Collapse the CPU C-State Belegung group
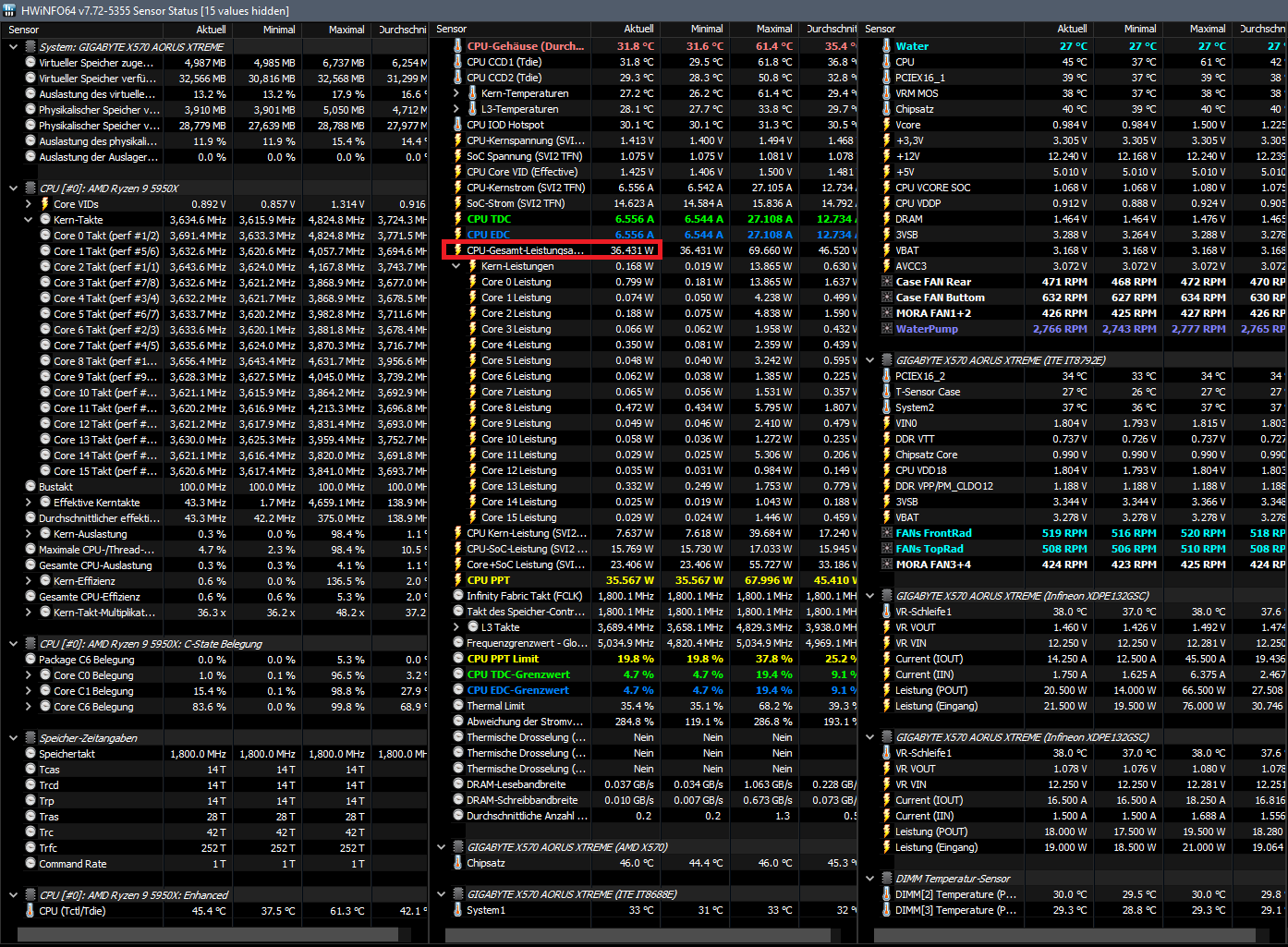The image size is (1288, 947). (14, 644)
